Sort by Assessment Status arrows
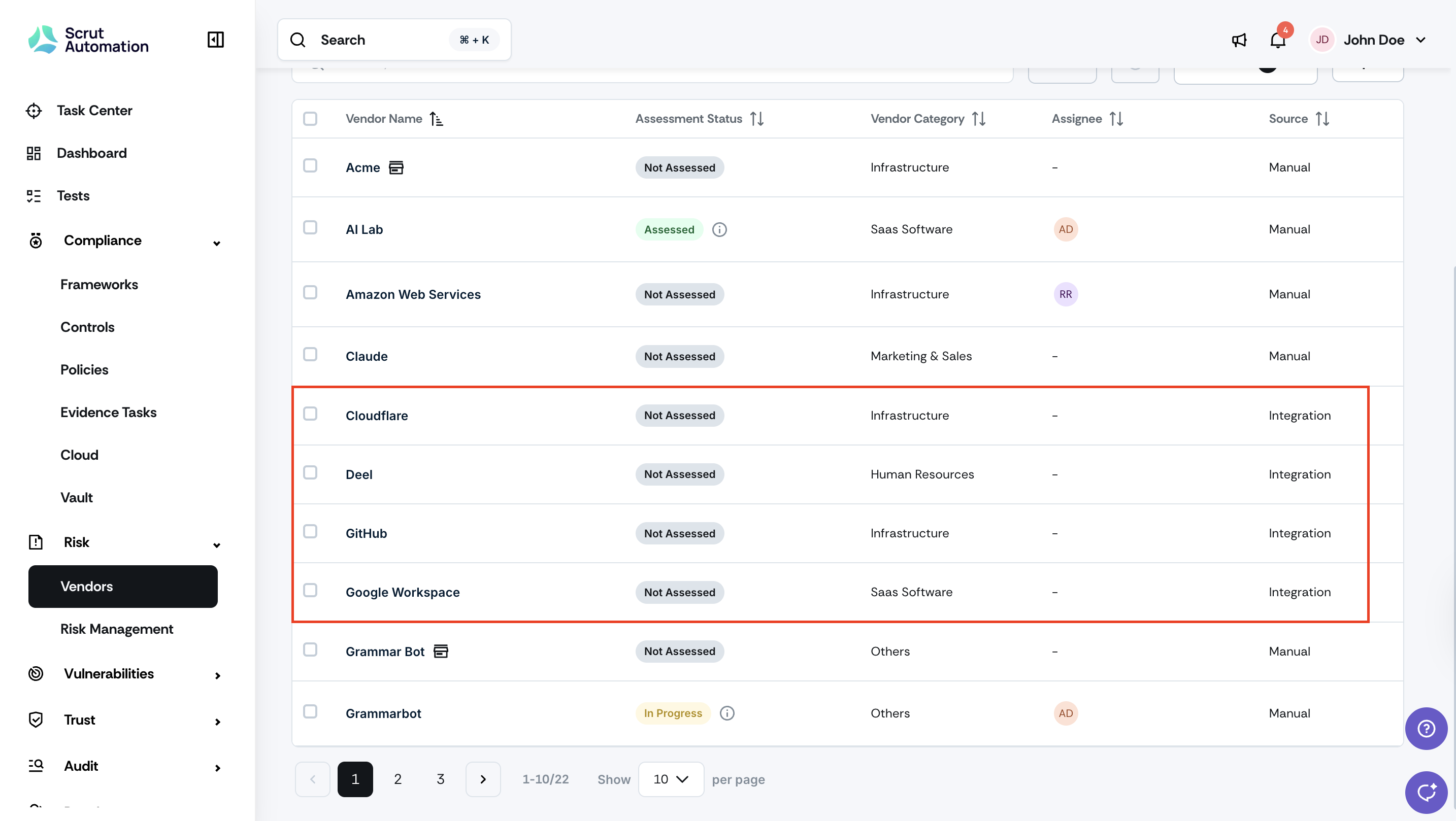Screen dimensions: 1456x821 [x=757, y=119]
